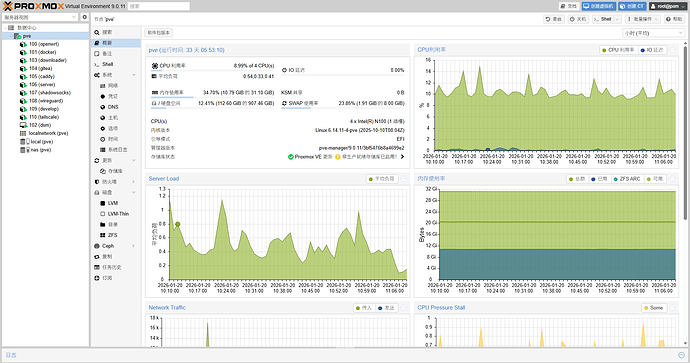Toggle Some legend in CPU Pressure Stall
Viewport: 690px width, 363px height.
pos(653,308)
